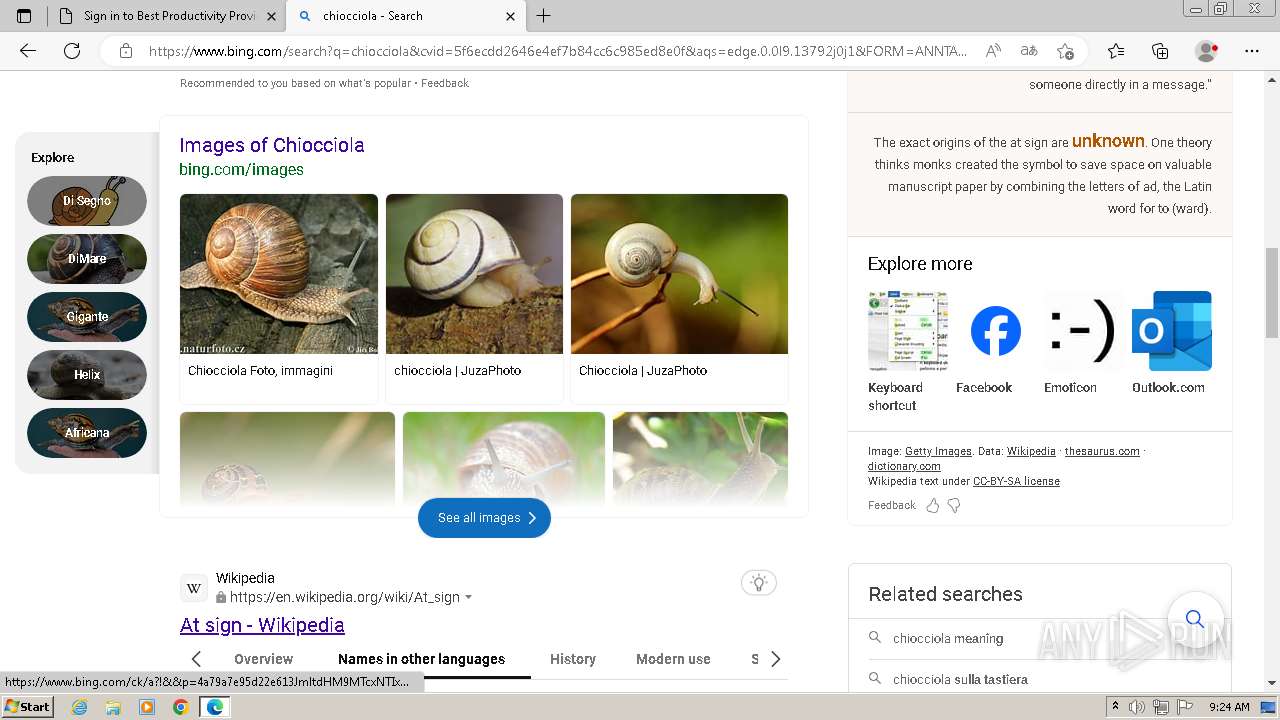Click next arrow in Wikipedia tabs
The width and height of the screenshot is (1280, 720).
pyautogui.click(x=775, y=659)
